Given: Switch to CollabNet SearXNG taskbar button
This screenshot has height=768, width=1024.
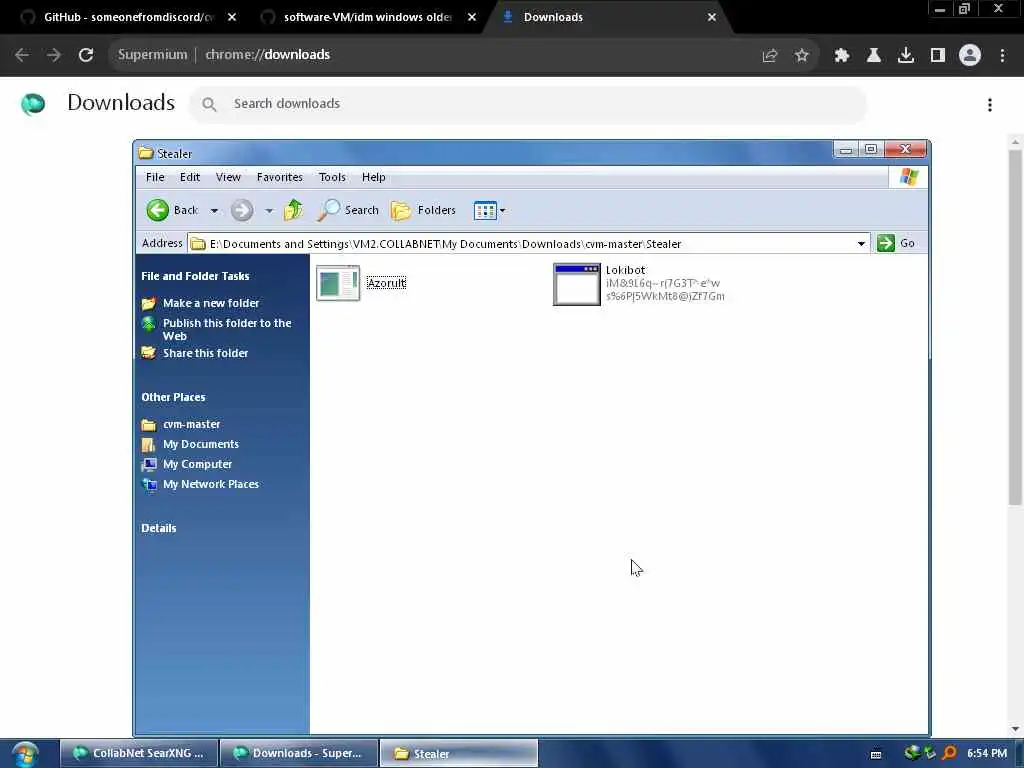Looking at the screenshot, I should (139, 753).
